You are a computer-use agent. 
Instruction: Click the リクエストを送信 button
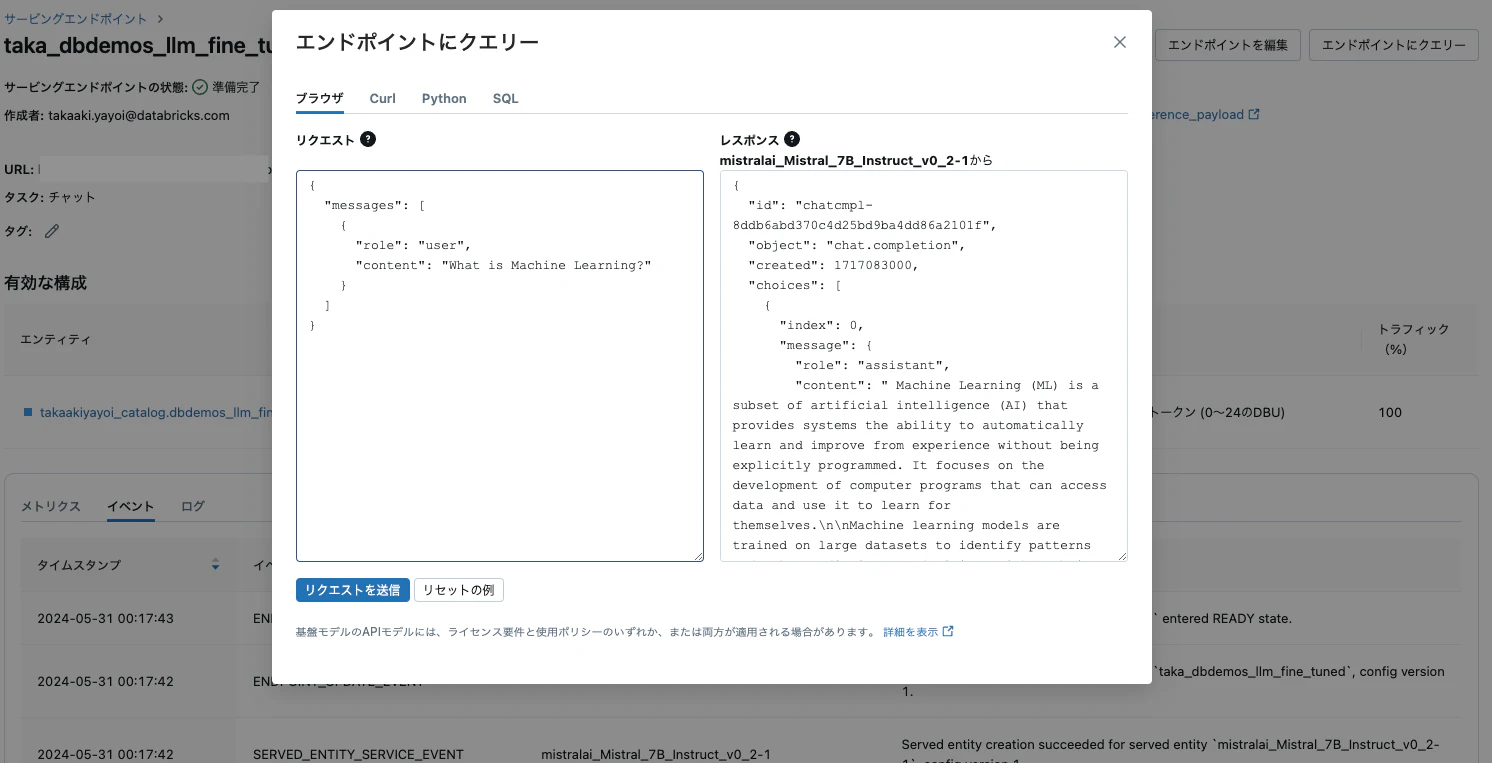(353, 590)
